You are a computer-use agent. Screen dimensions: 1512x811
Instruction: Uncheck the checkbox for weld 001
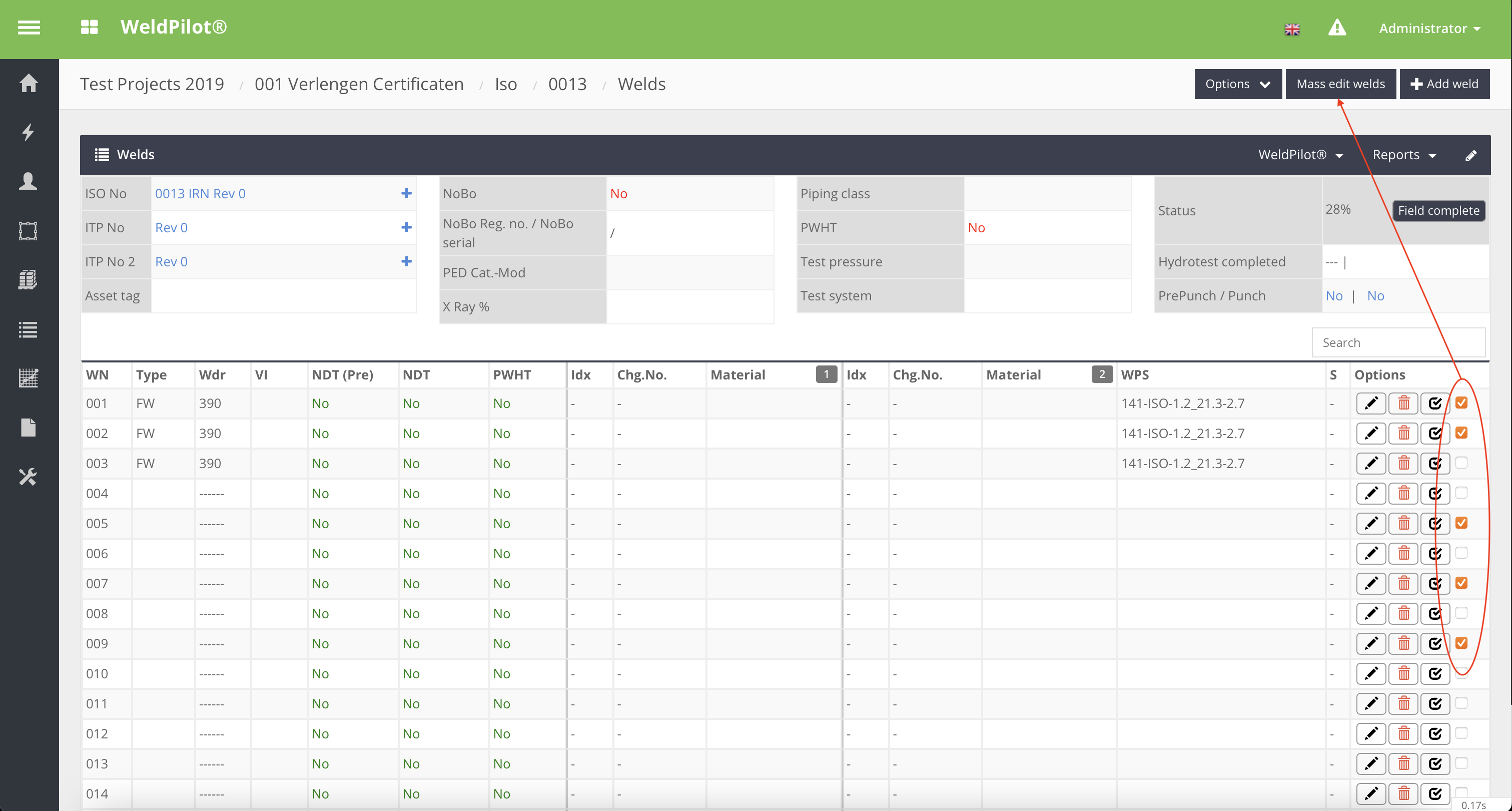(x=1461, y=403)
